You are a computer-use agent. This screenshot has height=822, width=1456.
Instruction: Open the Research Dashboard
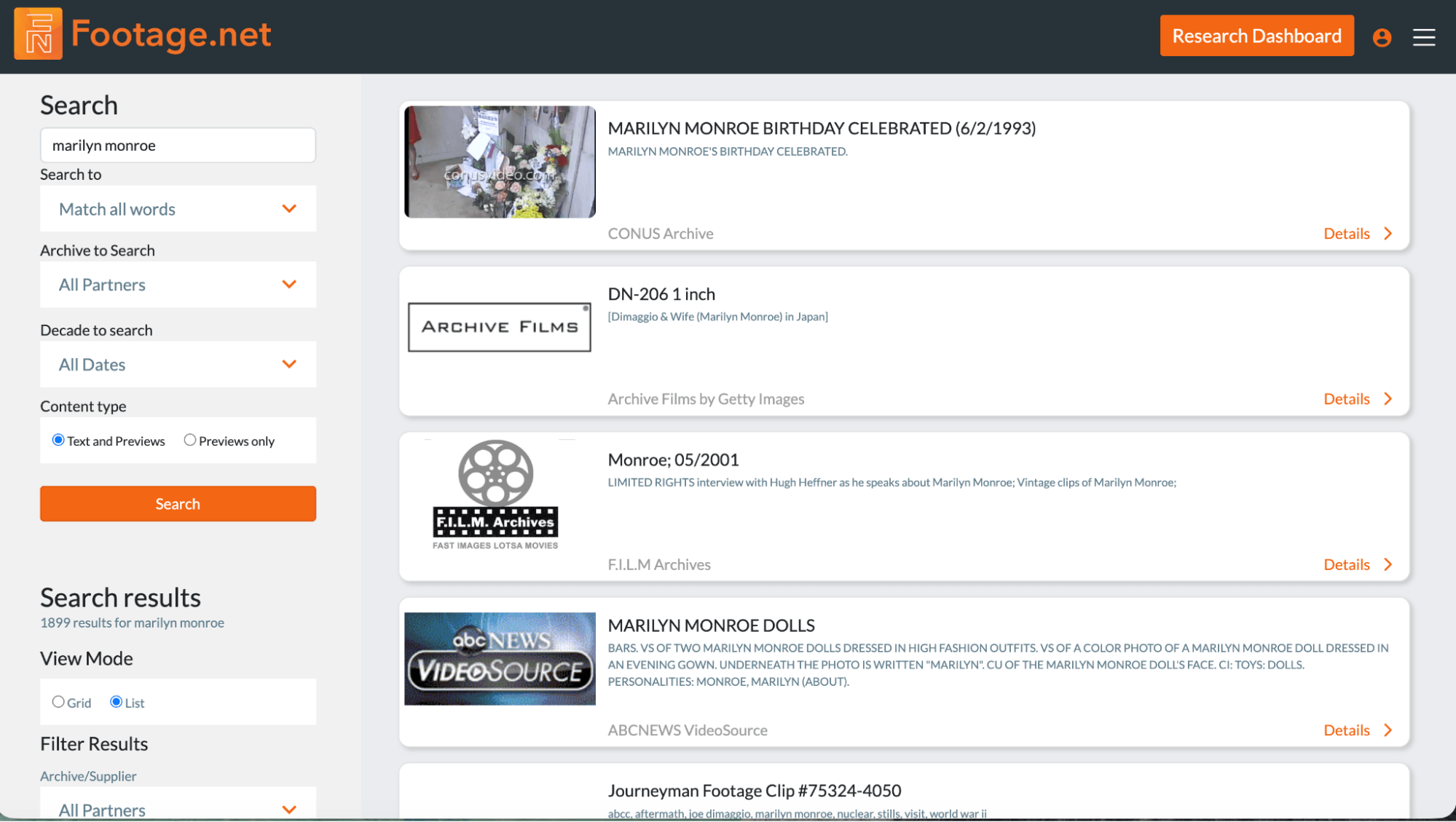pos(1256,36)
